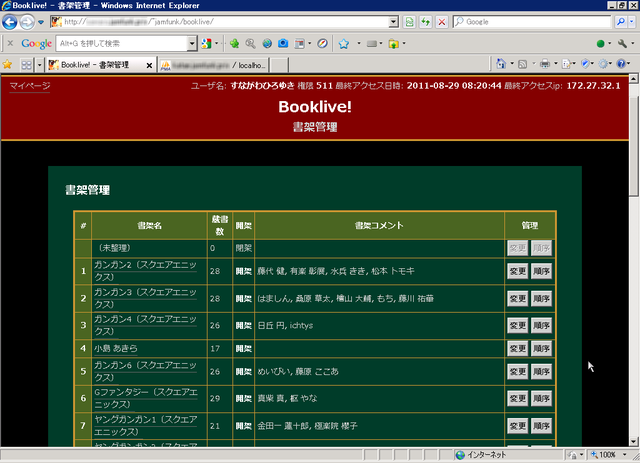Open the tab list dropdown arrow
Image resolution: width=640 pixels, height=463 pixels.
(x=39, y=65)
